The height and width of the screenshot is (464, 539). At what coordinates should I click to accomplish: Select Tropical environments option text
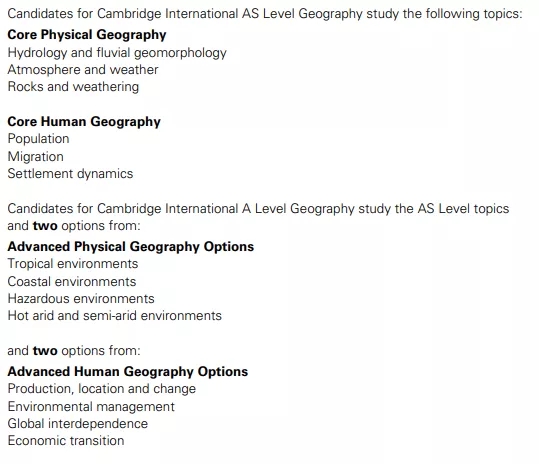click(73, 264)
